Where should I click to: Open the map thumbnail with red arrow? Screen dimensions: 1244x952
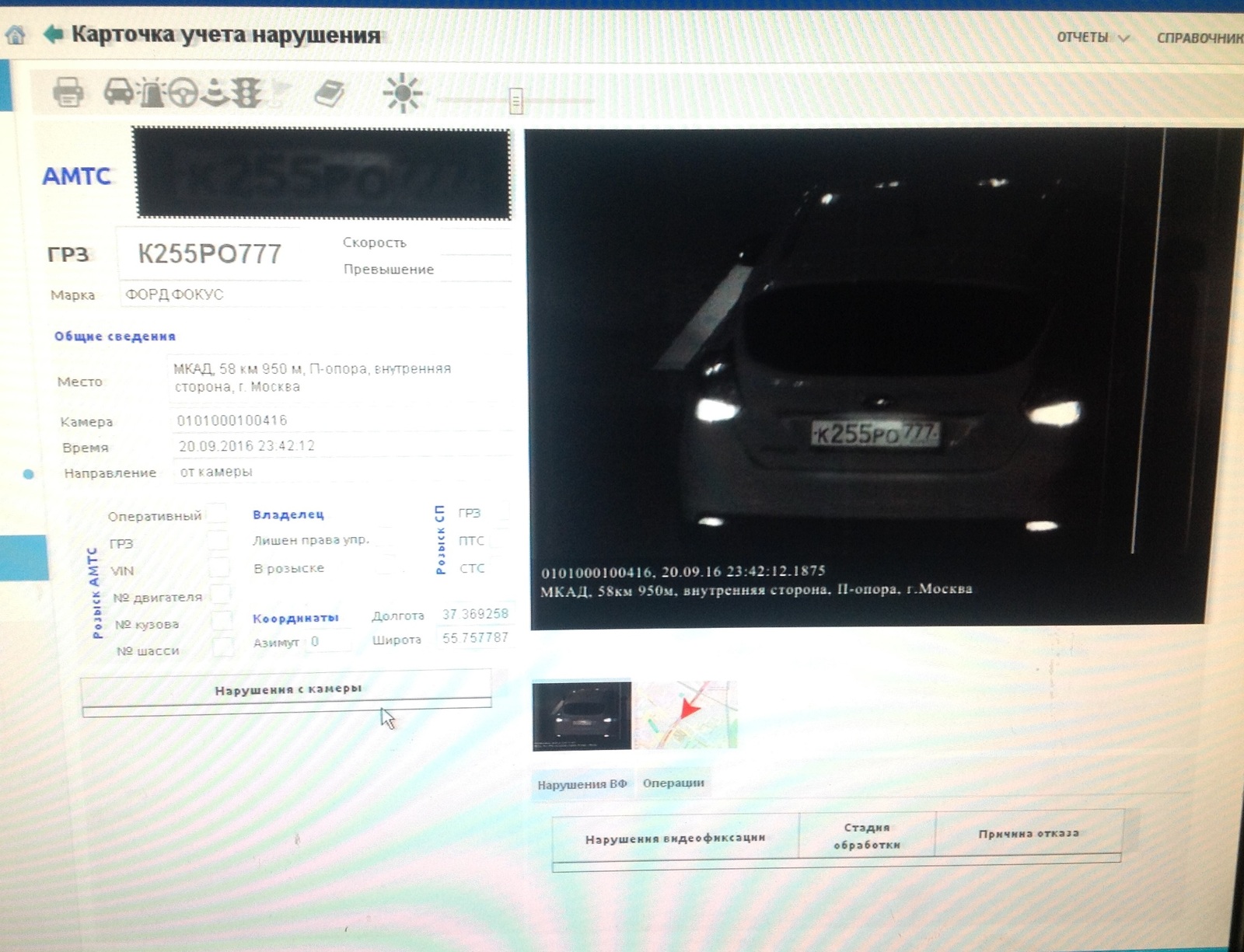tap(686, 715)
